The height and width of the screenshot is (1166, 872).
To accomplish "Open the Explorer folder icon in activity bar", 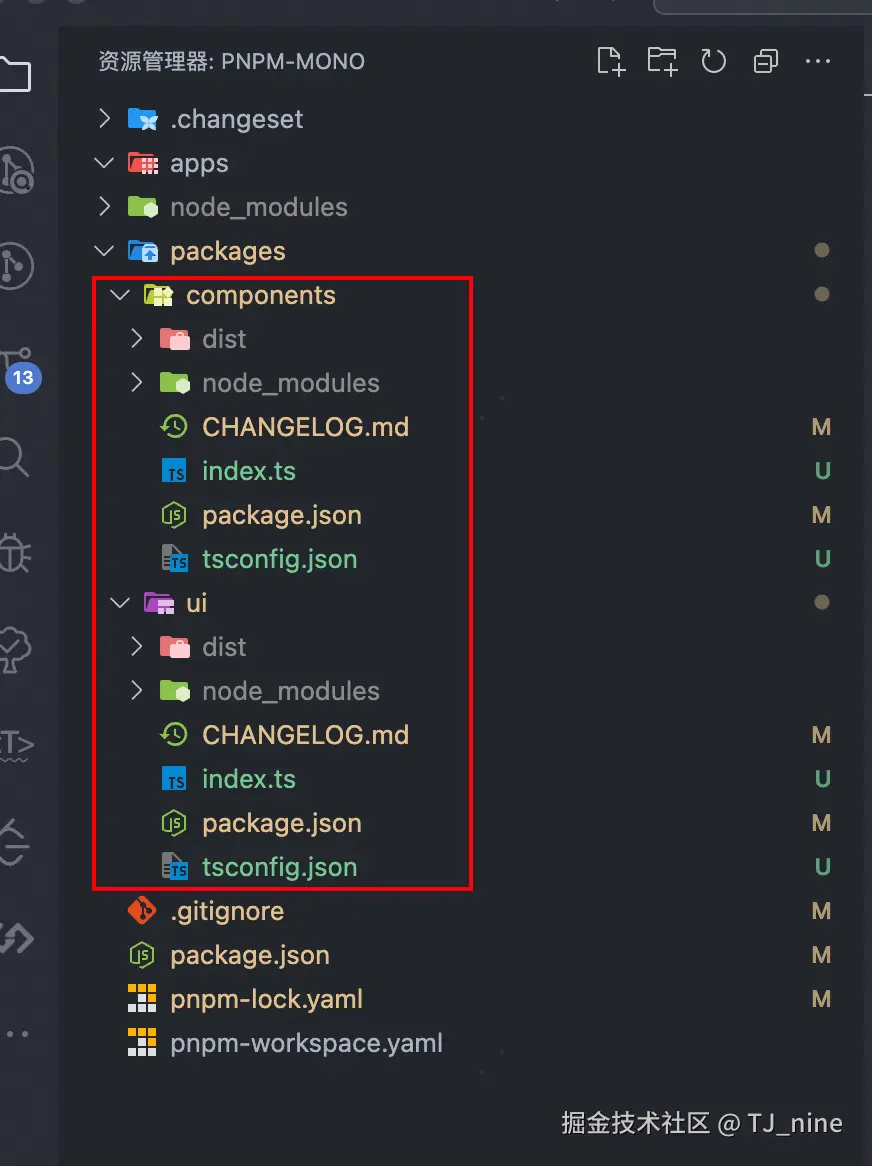I will tap(14, 73).
